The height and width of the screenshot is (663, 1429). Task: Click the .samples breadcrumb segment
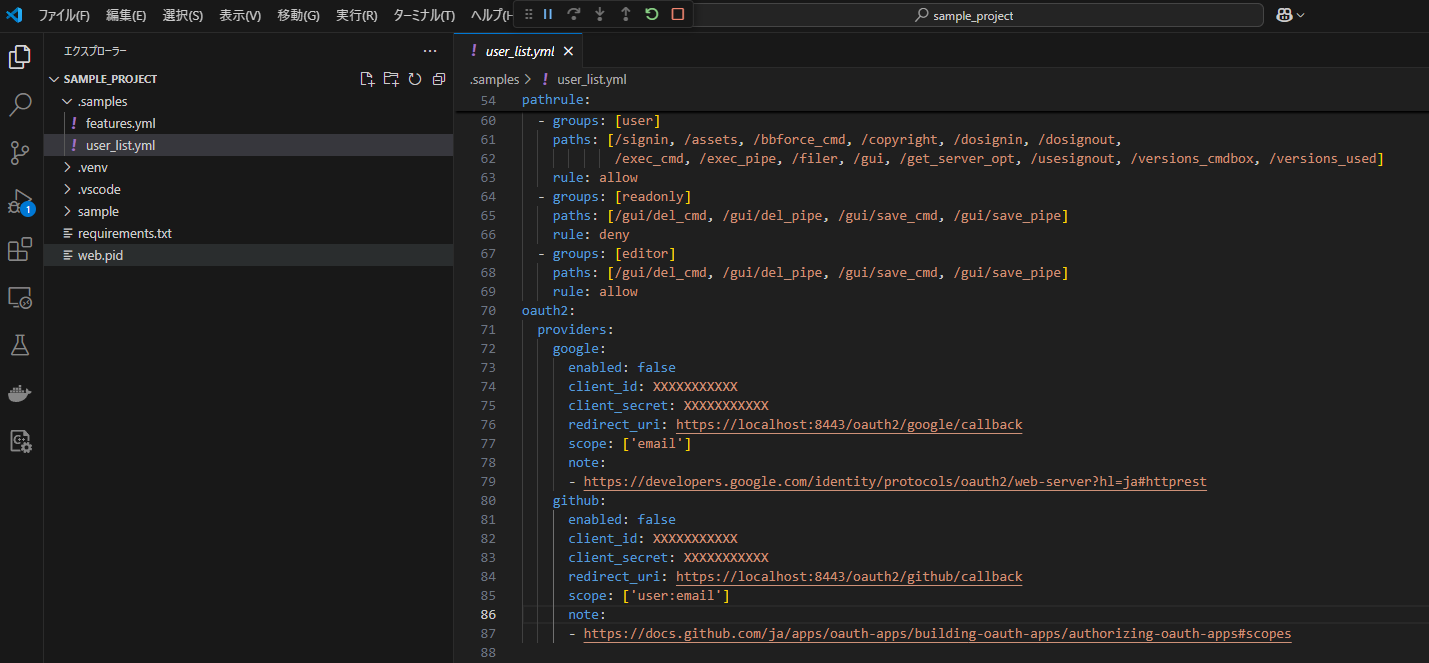[494, 79]
